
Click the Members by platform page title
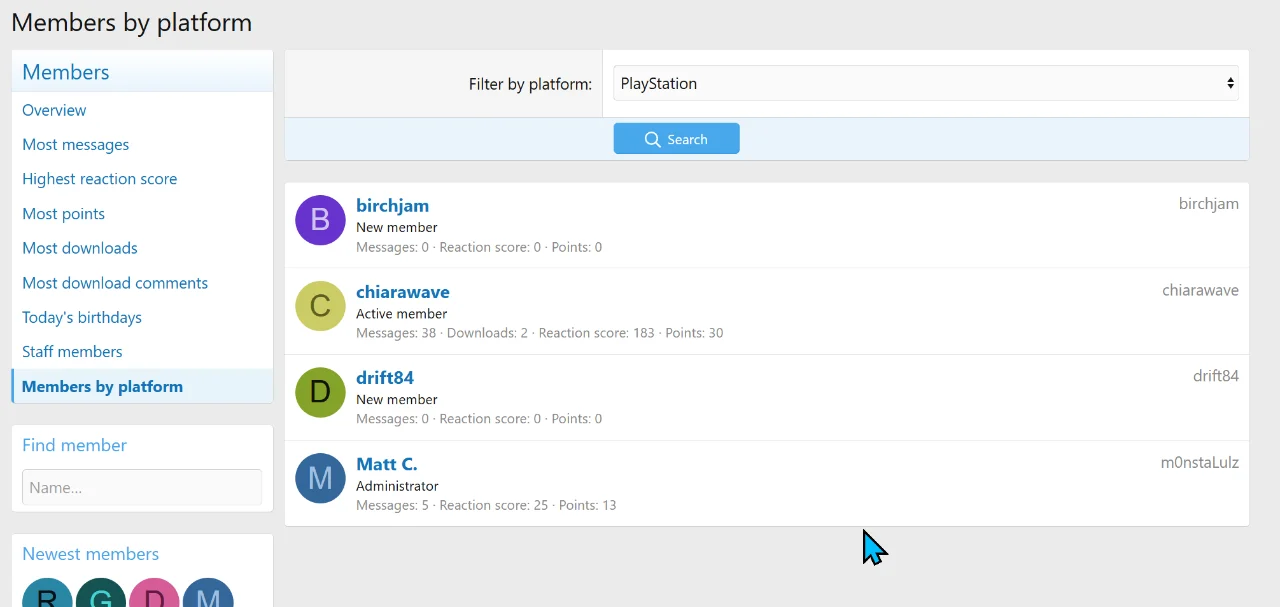[x=132, y=22]
